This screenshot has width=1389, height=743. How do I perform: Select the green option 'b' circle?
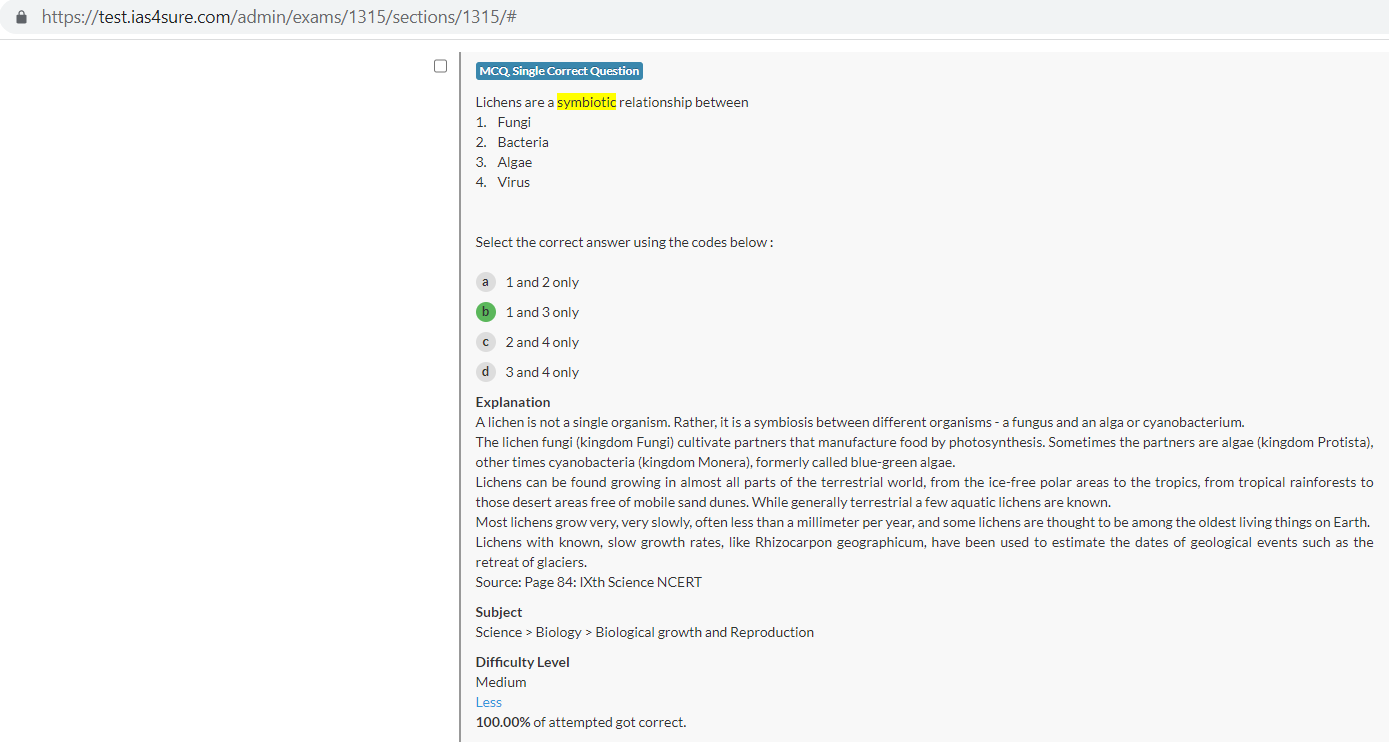coord(485,312)
